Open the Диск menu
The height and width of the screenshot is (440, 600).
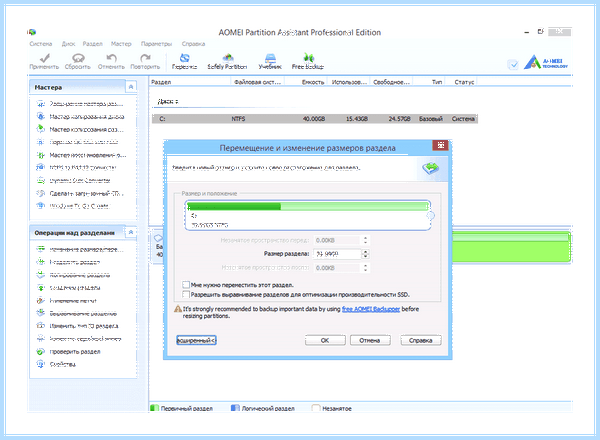[68, 44]
